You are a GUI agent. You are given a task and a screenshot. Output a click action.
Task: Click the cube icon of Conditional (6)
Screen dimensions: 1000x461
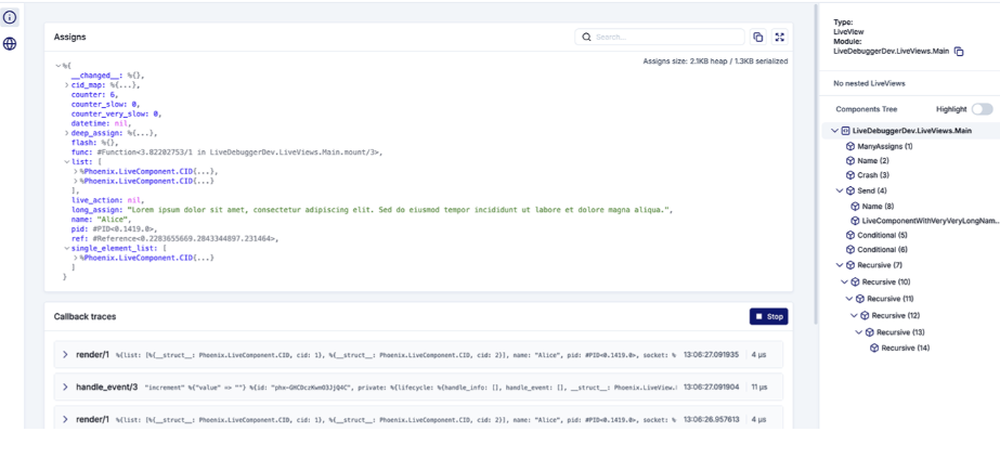click(x=850, y=249)
